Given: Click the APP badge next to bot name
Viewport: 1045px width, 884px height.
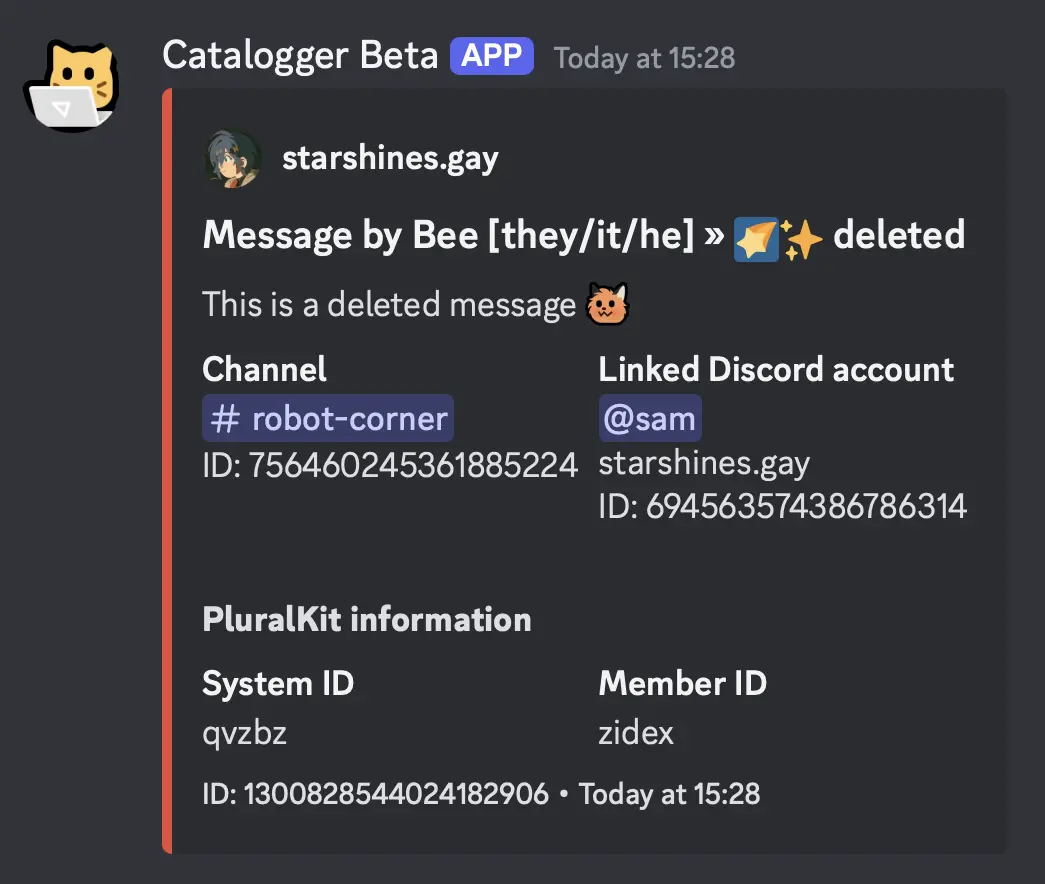Looking at the screenshot, I should coord(491,56).
